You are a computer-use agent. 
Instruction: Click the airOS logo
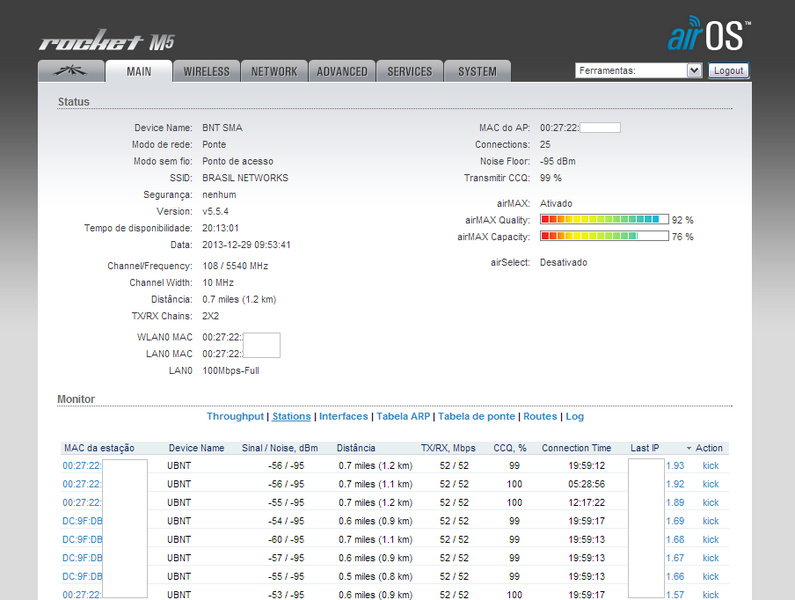pyautogui.click(x=709, y=34)
